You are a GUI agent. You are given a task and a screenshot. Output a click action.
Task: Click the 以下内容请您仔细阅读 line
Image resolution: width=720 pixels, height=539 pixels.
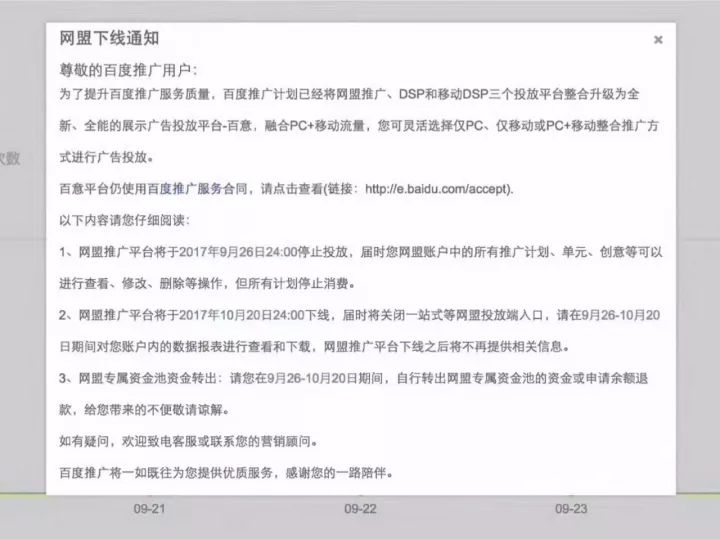124,220
